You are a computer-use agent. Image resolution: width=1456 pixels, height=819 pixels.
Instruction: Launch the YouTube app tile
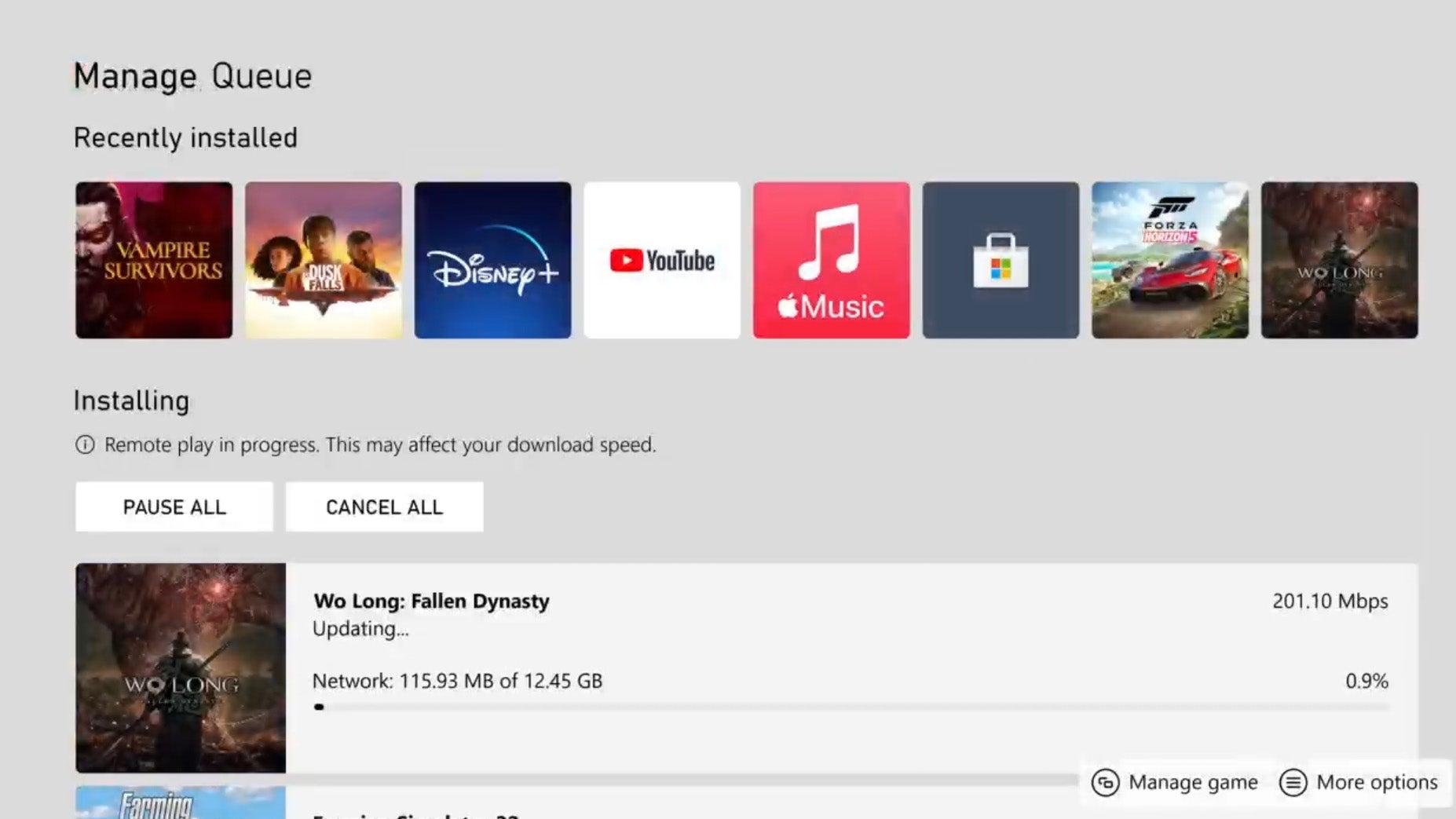tap(662, 260)
